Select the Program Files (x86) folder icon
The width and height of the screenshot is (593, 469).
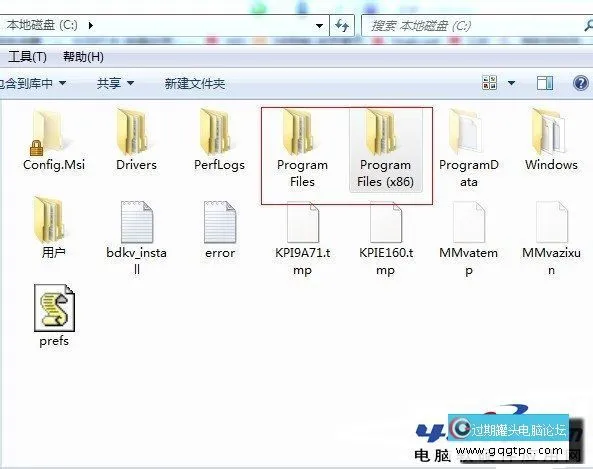point(382,132)
